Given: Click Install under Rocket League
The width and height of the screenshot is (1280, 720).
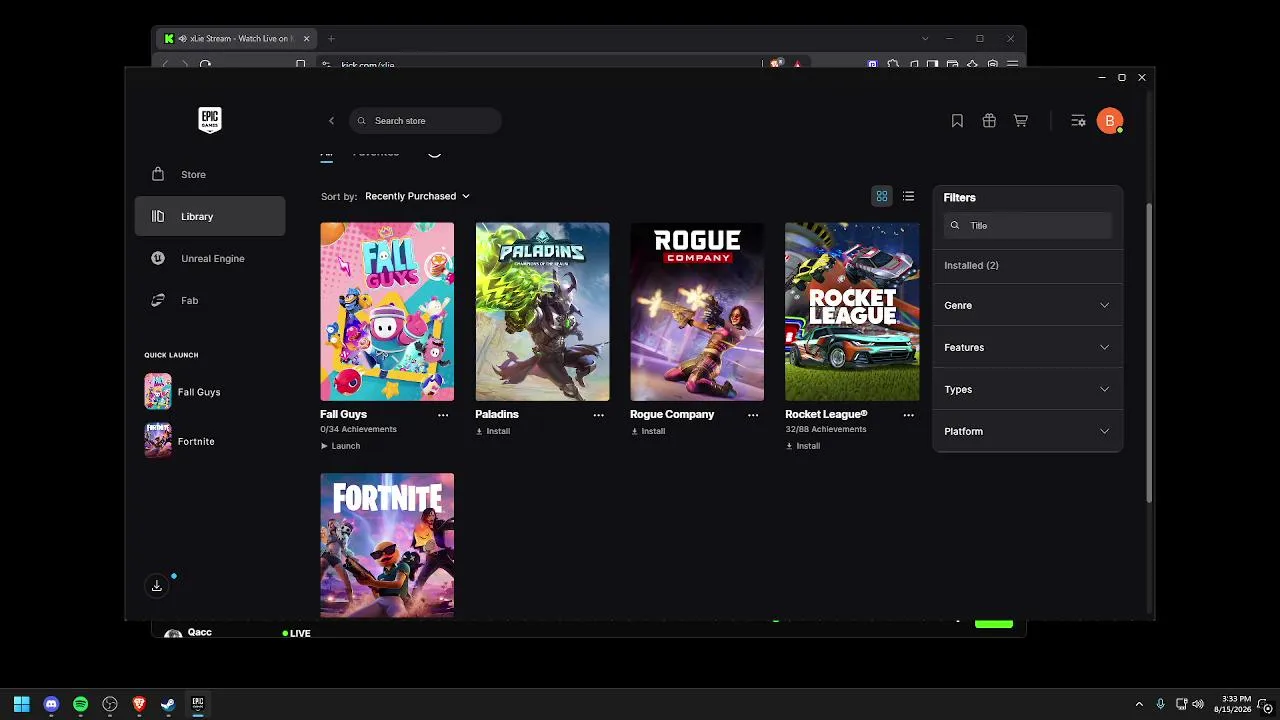Looking at the screenshot, I should pyautogui.click(x=803, y=446).
